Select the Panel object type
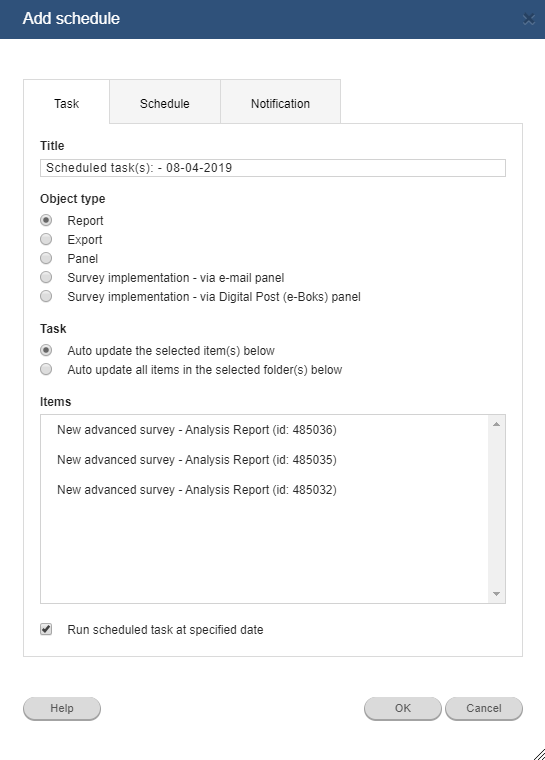The width and height of the screenshot is (545, 760). point(46,258)
